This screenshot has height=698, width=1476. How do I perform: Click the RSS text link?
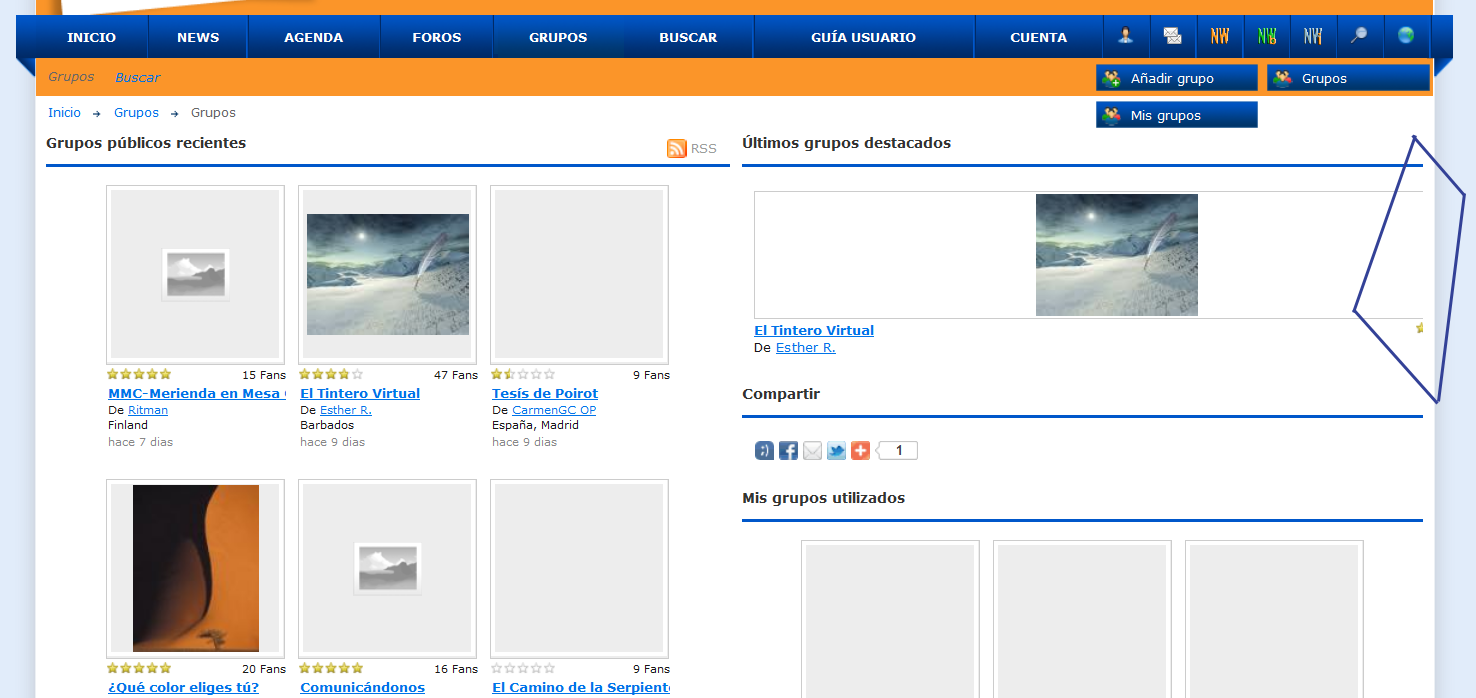point(704,148)
